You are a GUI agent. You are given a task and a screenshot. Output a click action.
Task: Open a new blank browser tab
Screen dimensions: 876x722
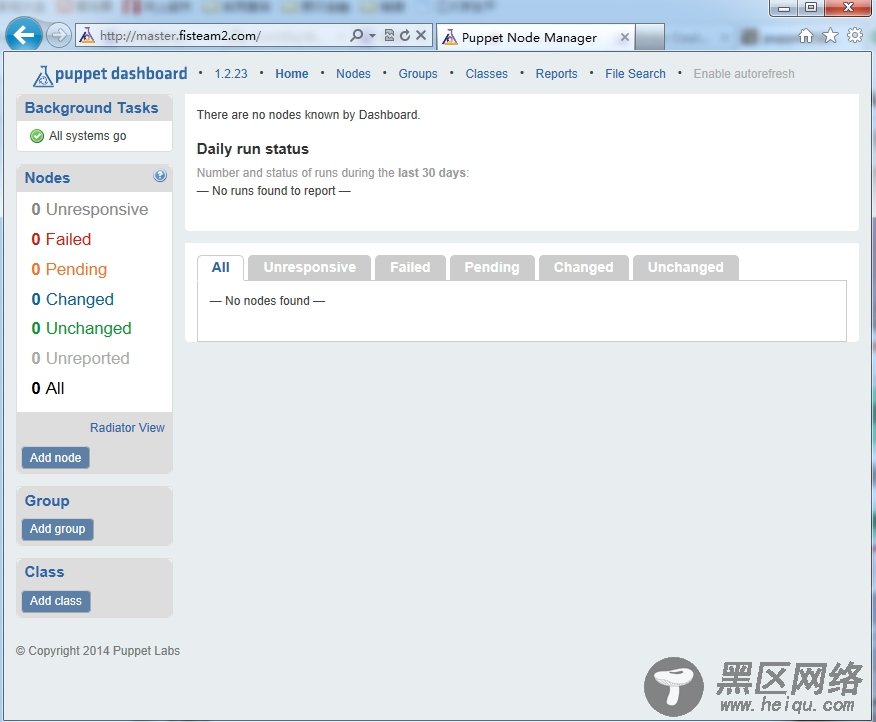pyautogui.click(x=650, y=37)
